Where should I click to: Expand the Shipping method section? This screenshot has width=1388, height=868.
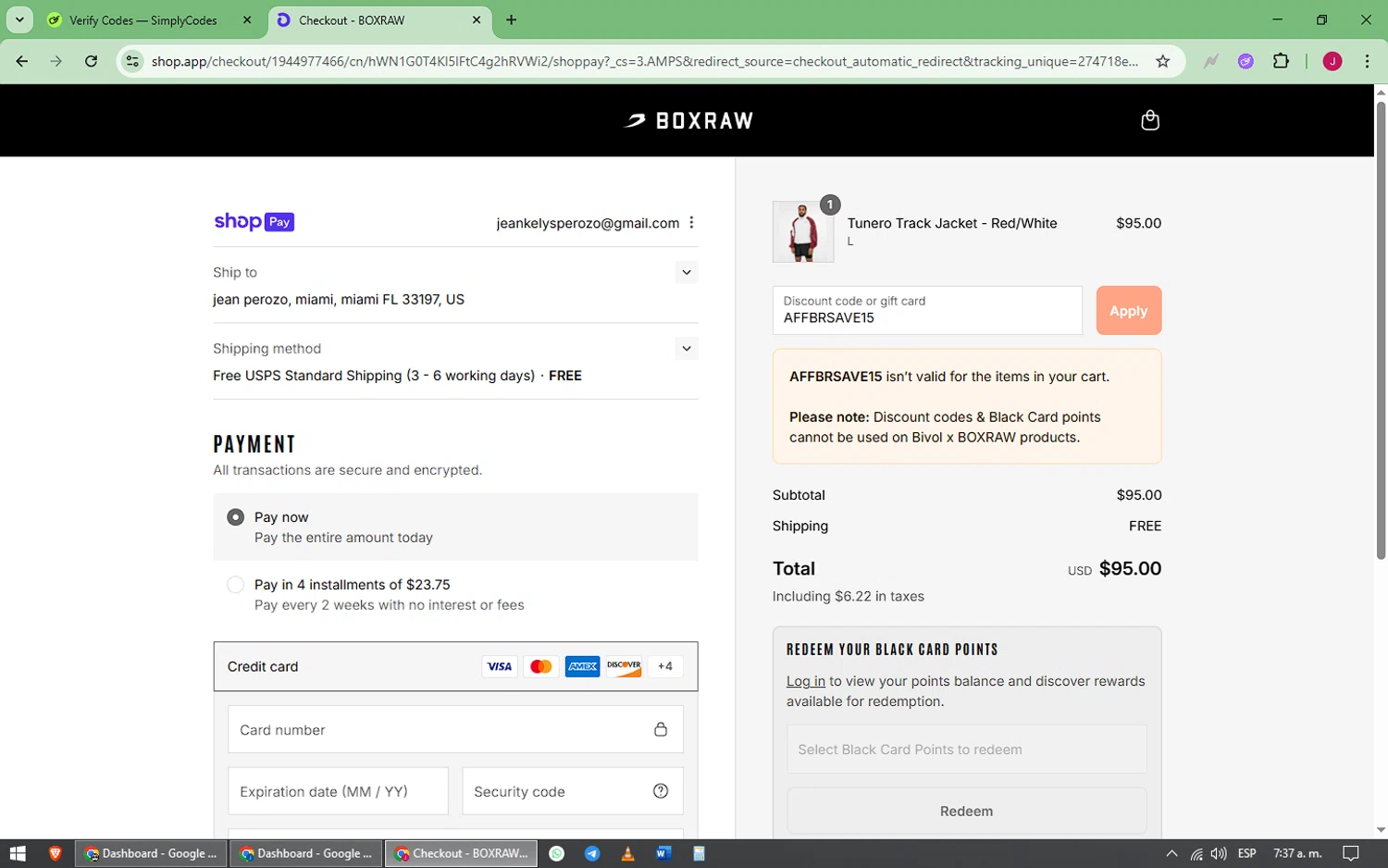click(686, 349)
